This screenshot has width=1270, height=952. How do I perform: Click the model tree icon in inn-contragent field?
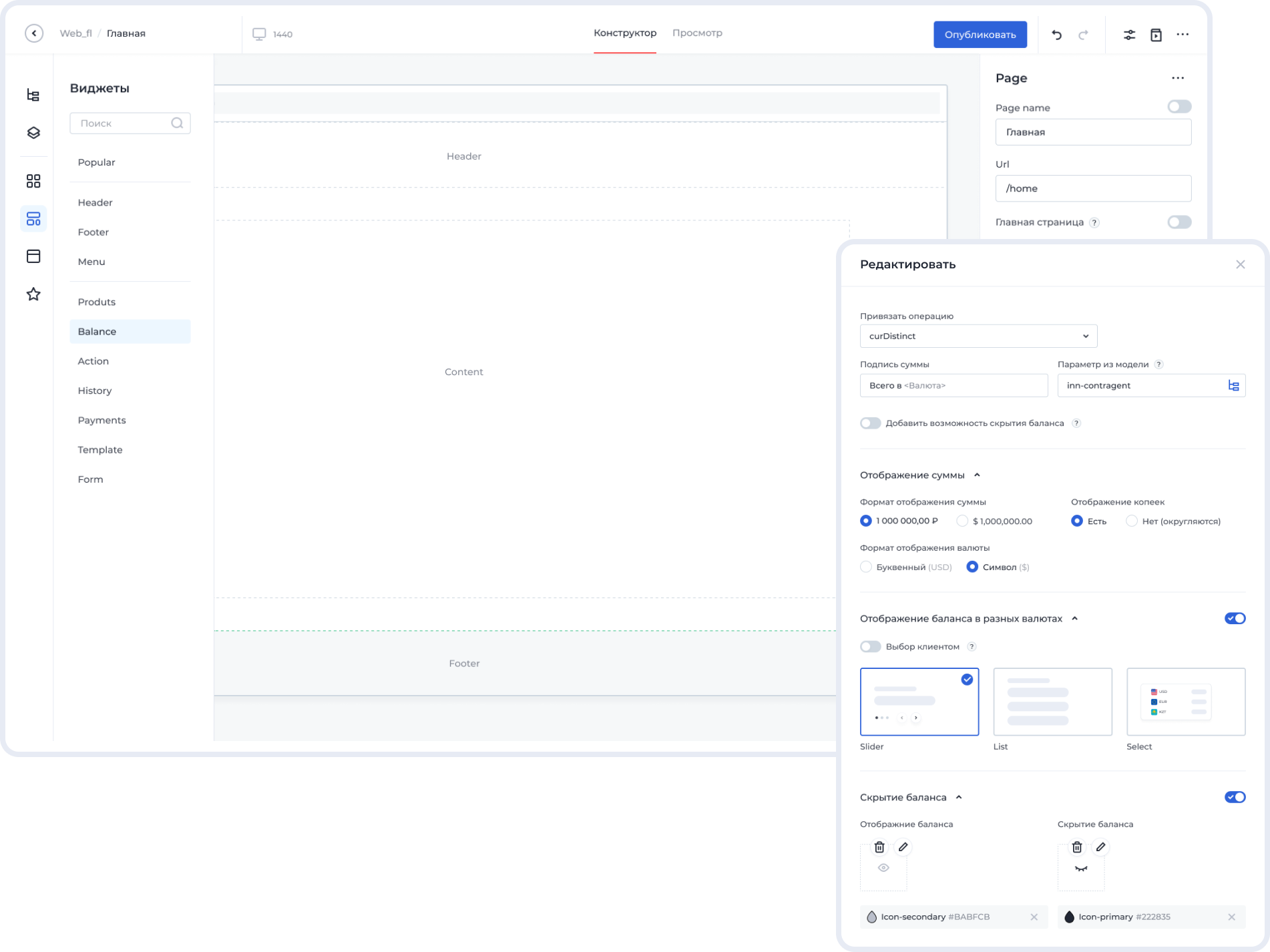[x=1233, y=386]
